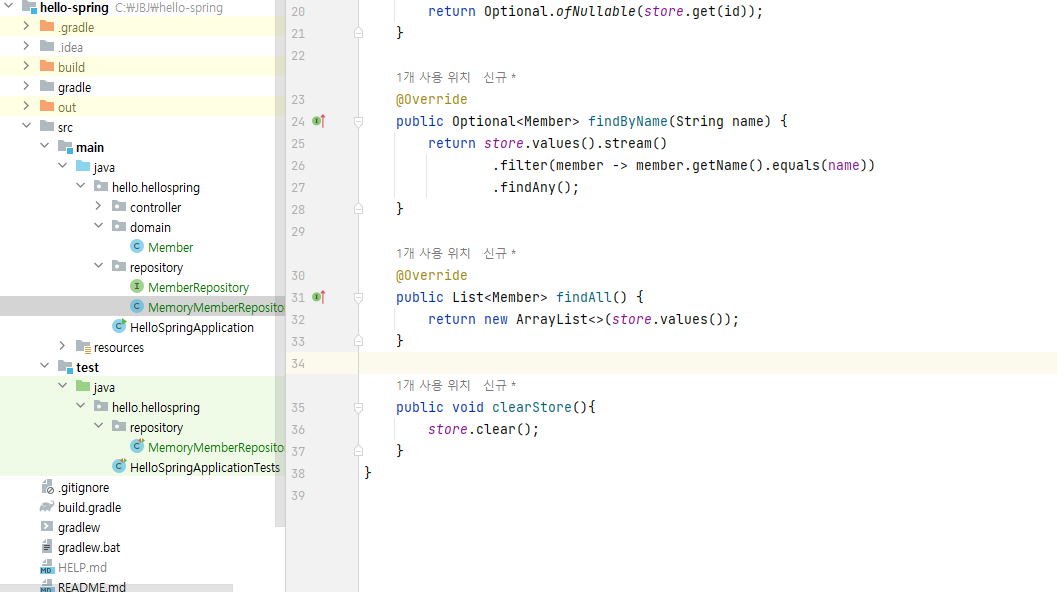Open HELP.md file
This screenshot has width=1057, height=592.
[x=82, y=568]
